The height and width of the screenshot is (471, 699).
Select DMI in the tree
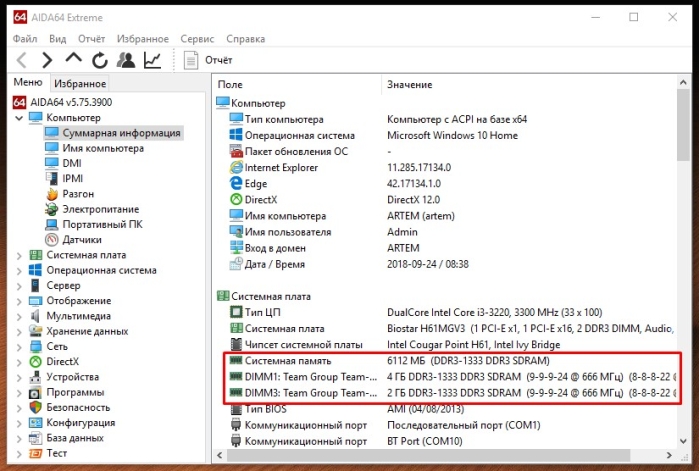[x=72, y=163]
